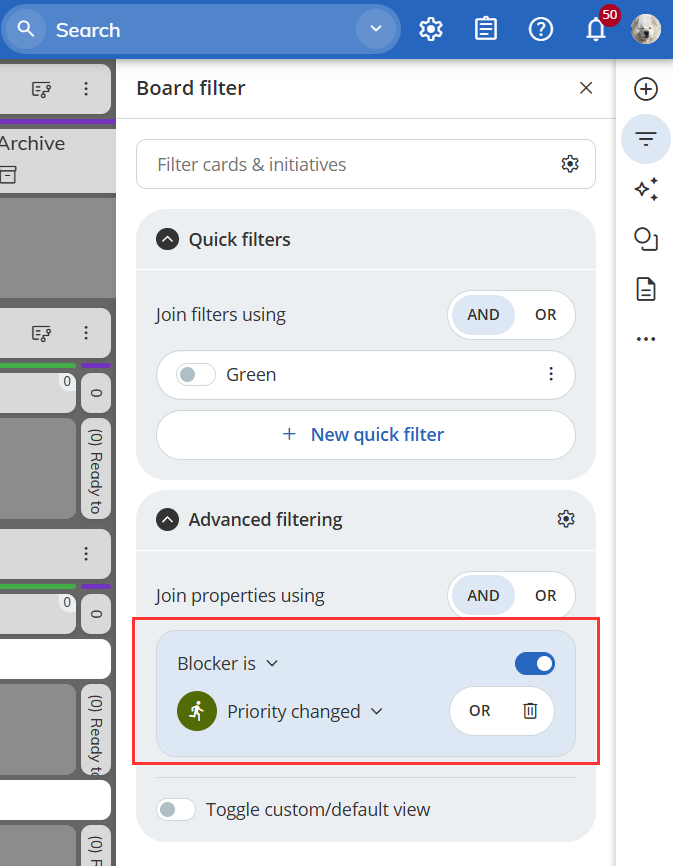Open the AI sparkle icon in sidebar
The height and width of the screenshot is (866, 673).
(646, 189)
